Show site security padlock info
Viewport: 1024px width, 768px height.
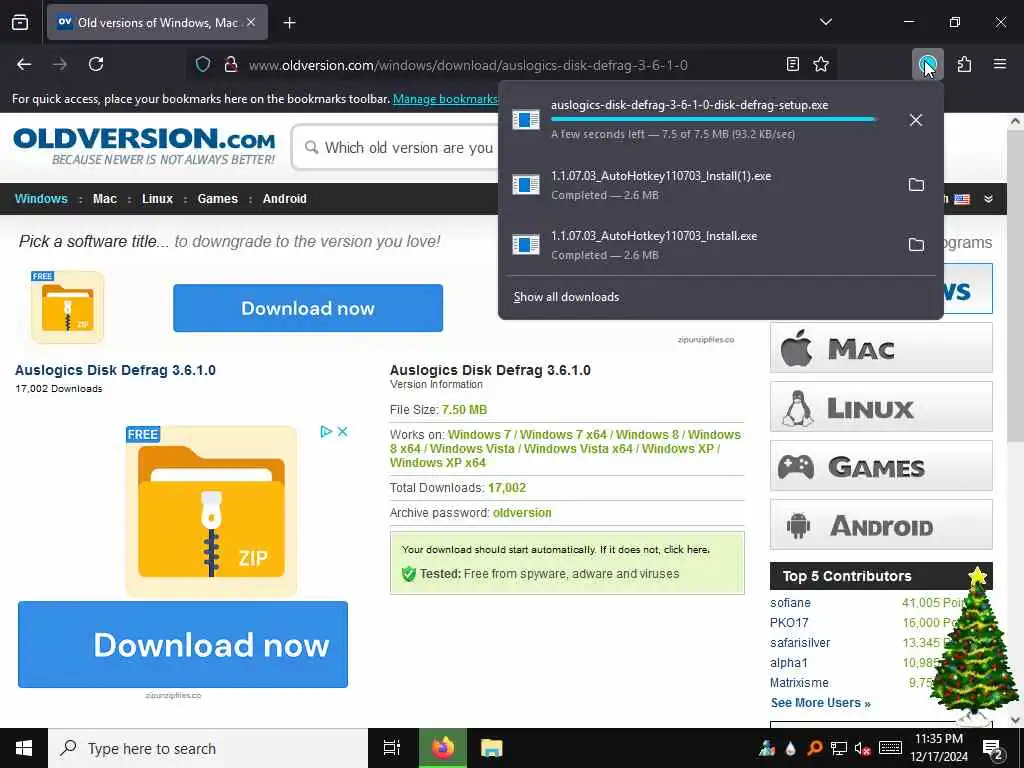pos(231,65)
